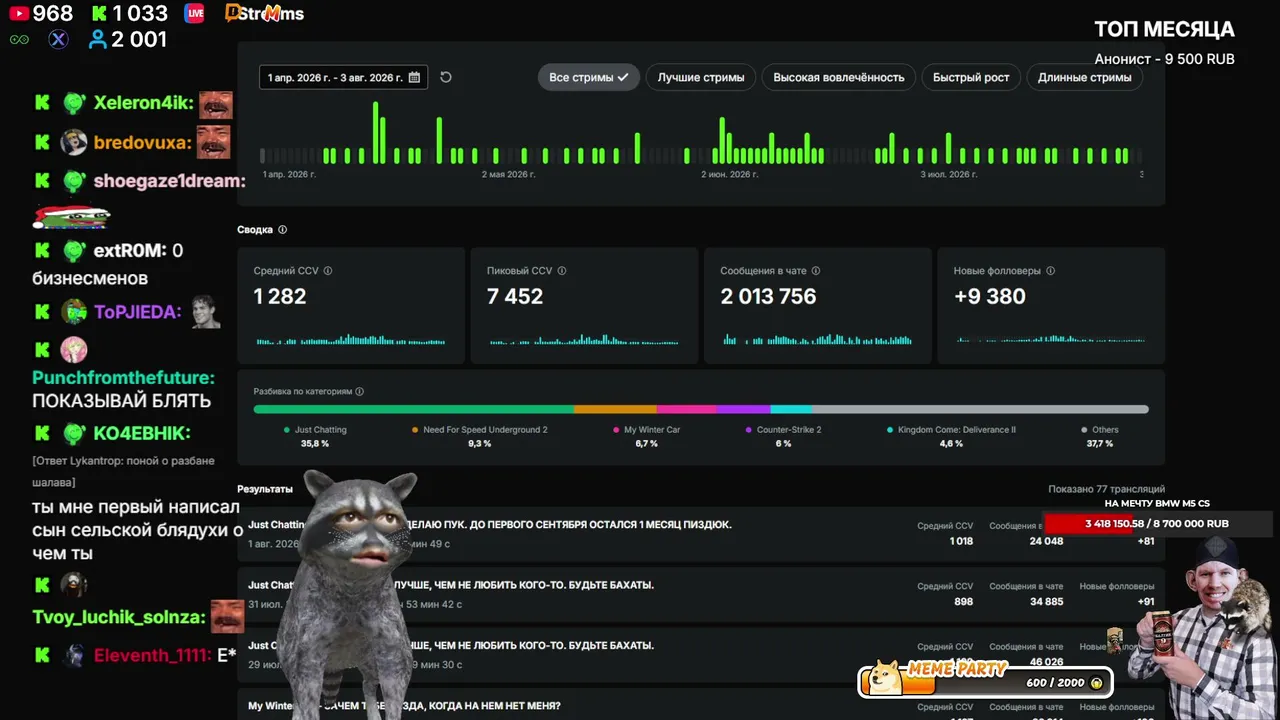Show info for Новые фолловеры card
The width and height of the screenshot is (1280, 720).
[1050, 271]
